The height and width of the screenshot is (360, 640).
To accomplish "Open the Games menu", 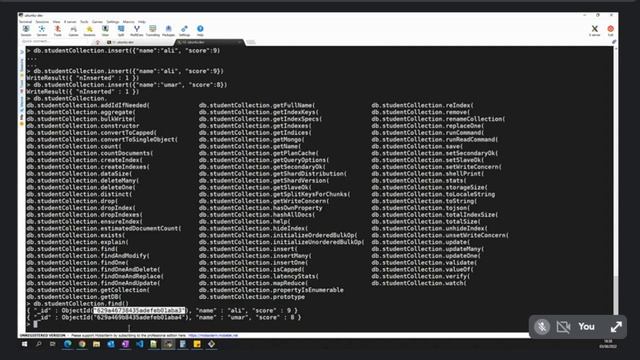I will [x=97, y=22].
